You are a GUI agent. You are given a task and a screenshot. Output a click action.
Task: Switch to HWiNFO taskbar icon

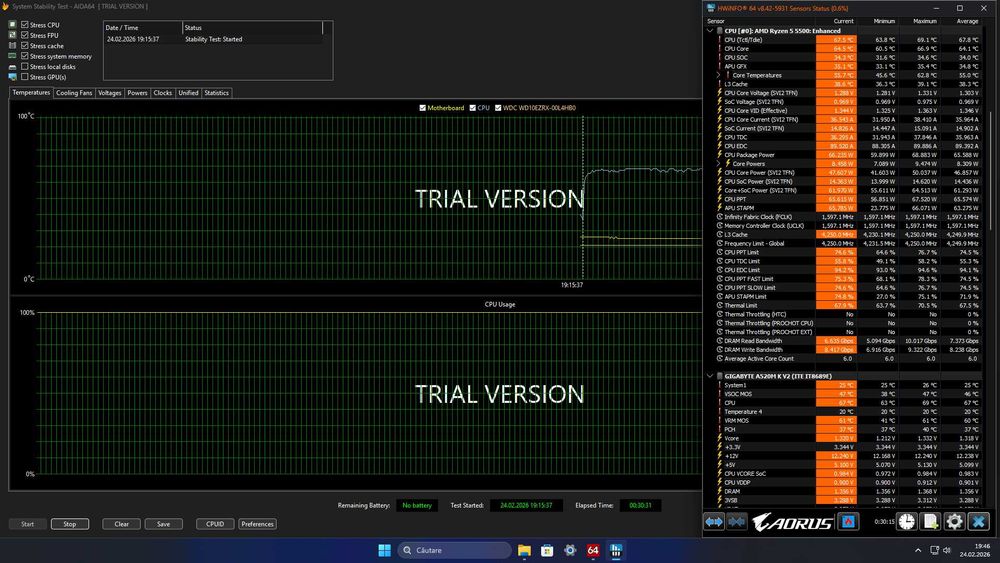616,550
